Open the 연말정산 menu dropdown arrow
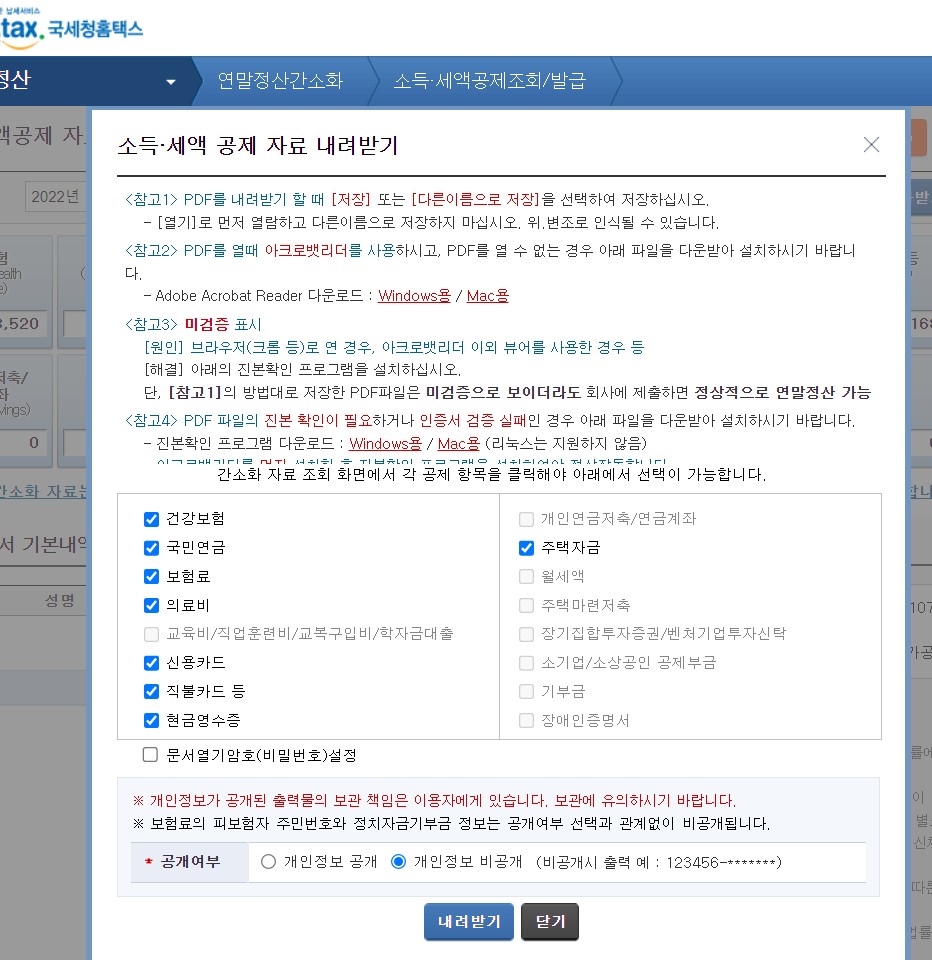The height and width of the screenshot is (960, 932). click(x=172, y=80)
